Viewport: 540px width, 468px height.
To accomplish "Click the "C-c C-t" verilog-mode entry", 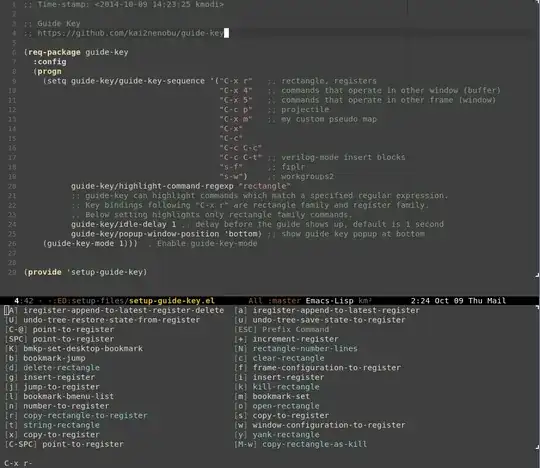I will coord(241,157).
